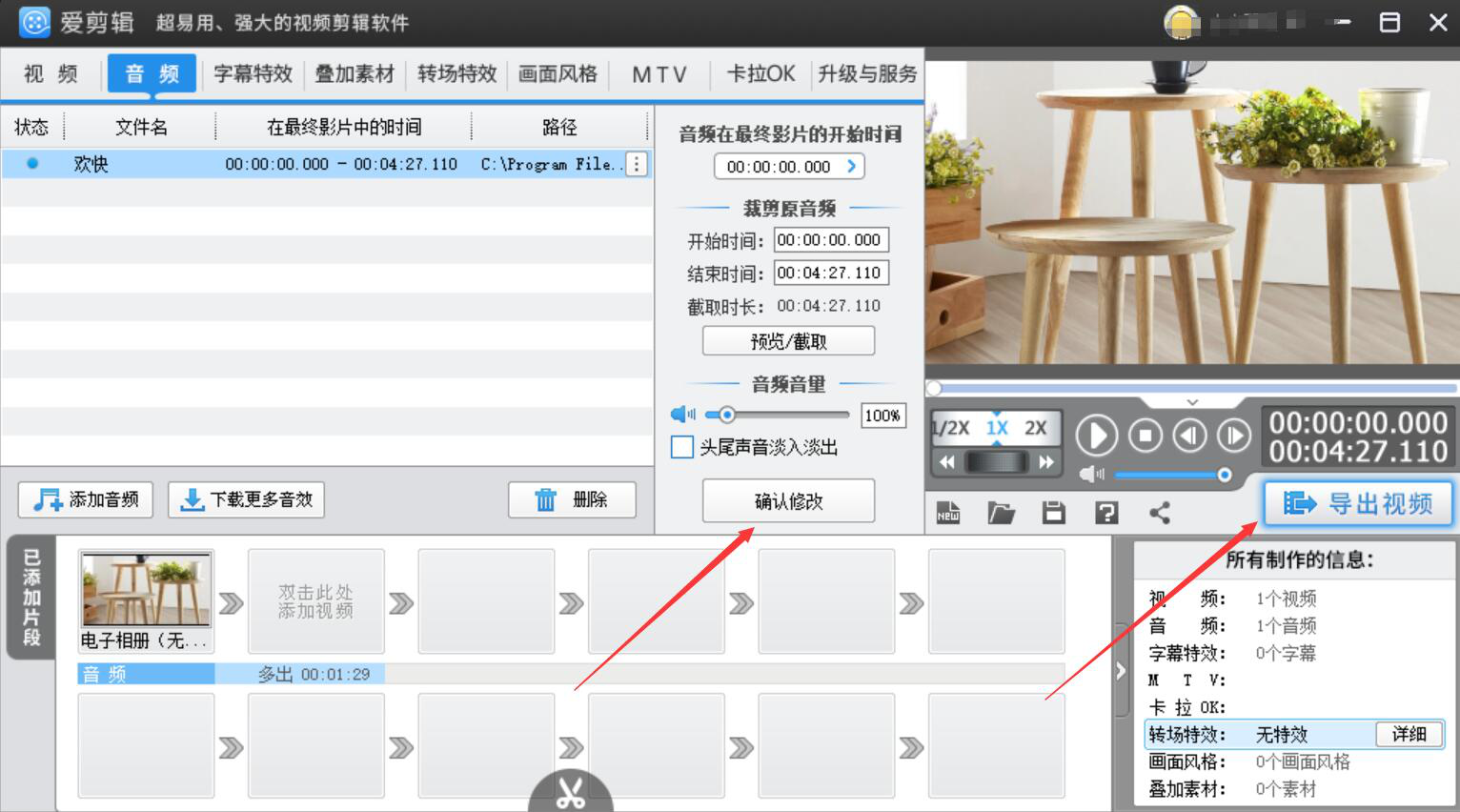Click the share icon
Screen dimensions: 1460x812
(x=1160, y=513)
